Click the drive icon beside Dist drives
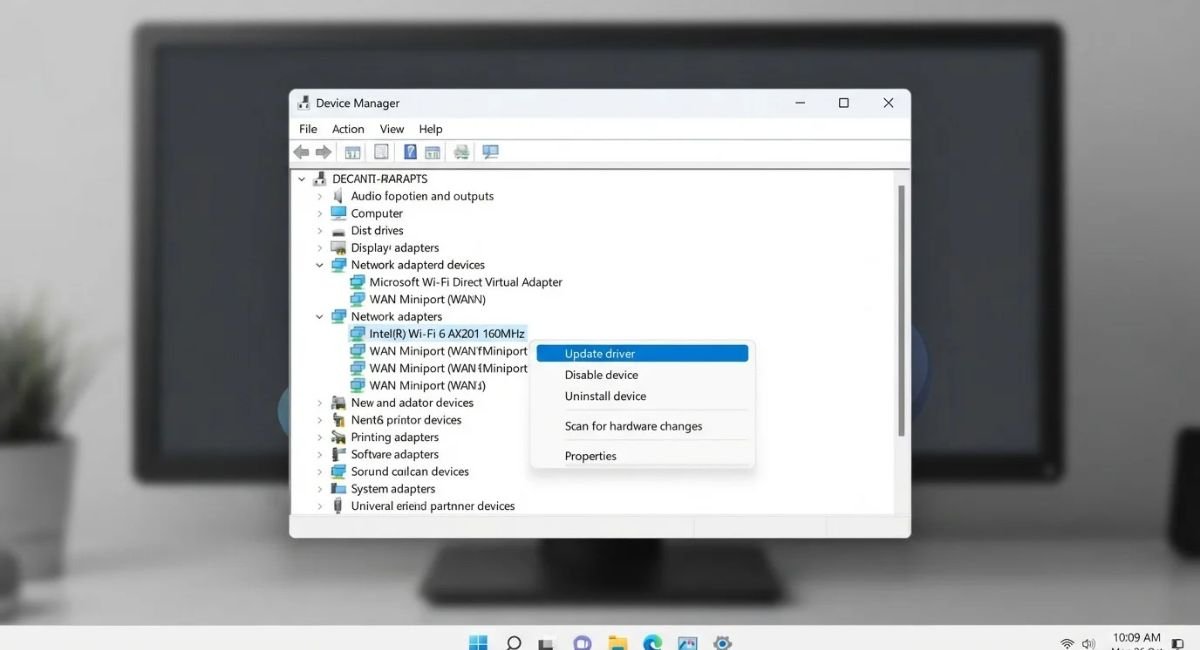 coord(338,231)
